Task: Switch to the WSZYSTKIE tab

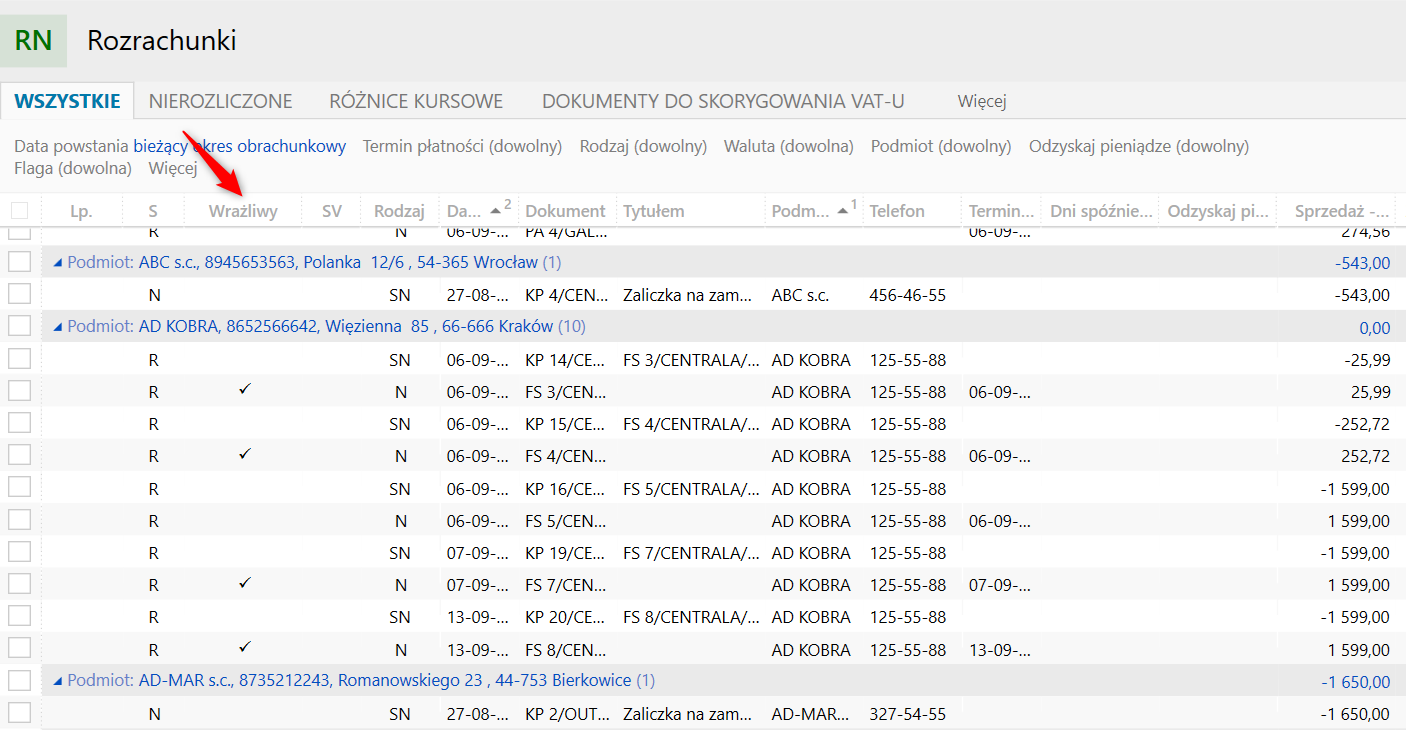Action: tap(68, 101)
